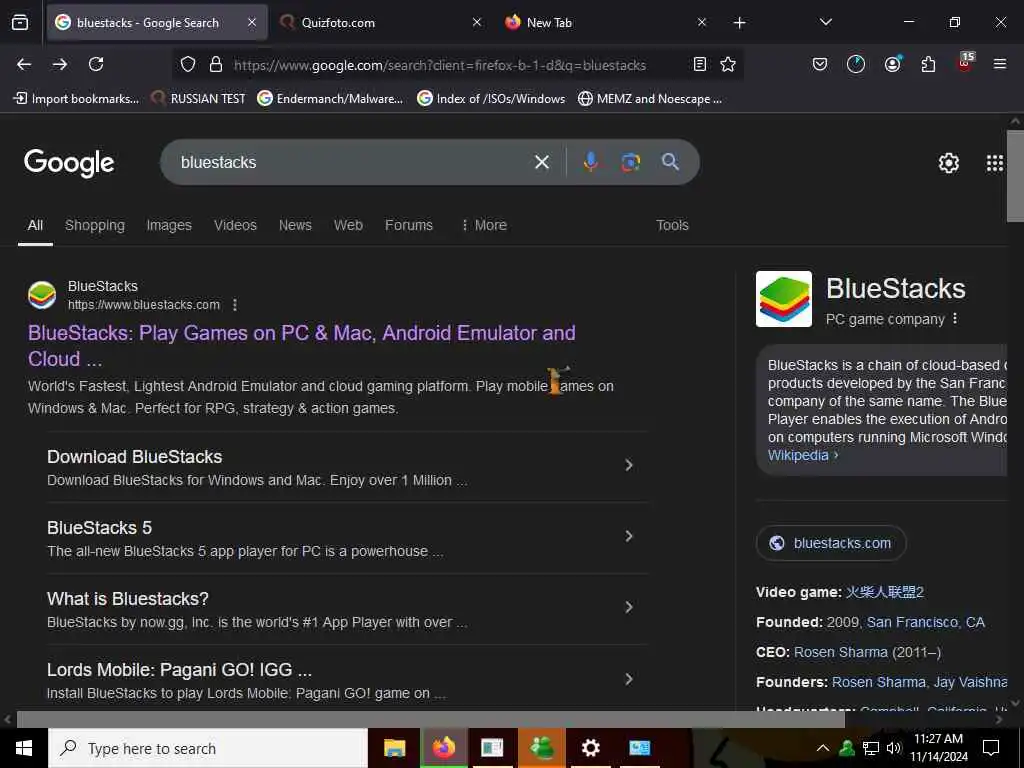Open Rosen Sharma CEO link
Image resolution: width=1024 pixels, height=768 pixels.
coord(840,652)
